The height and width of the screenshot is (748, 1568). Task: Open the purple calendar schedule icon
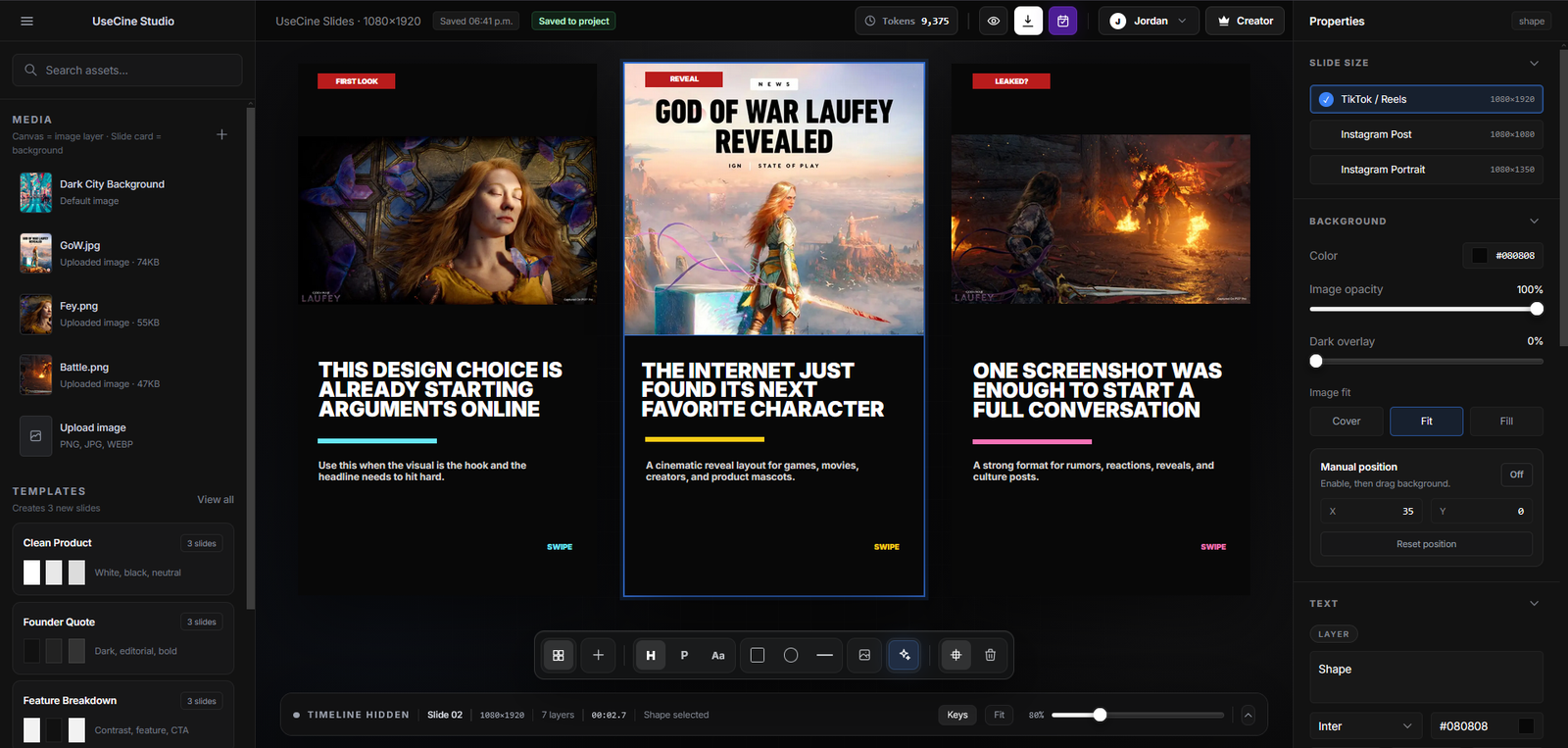click(x=1062, y=21)
